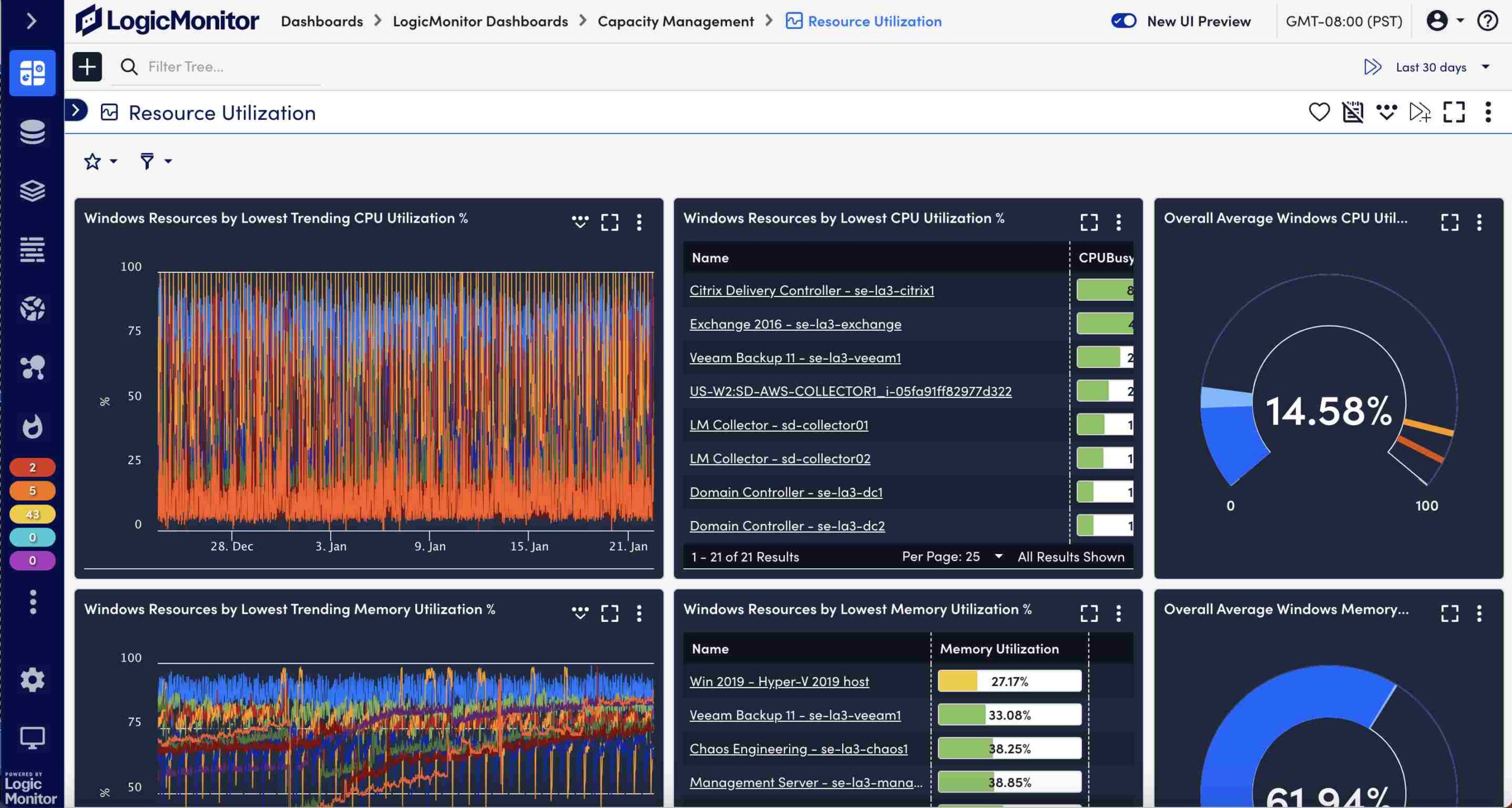Click the layers/stacks icon in sidebar
This screenshot has width=1512, height=808.
tap(32, 189)
